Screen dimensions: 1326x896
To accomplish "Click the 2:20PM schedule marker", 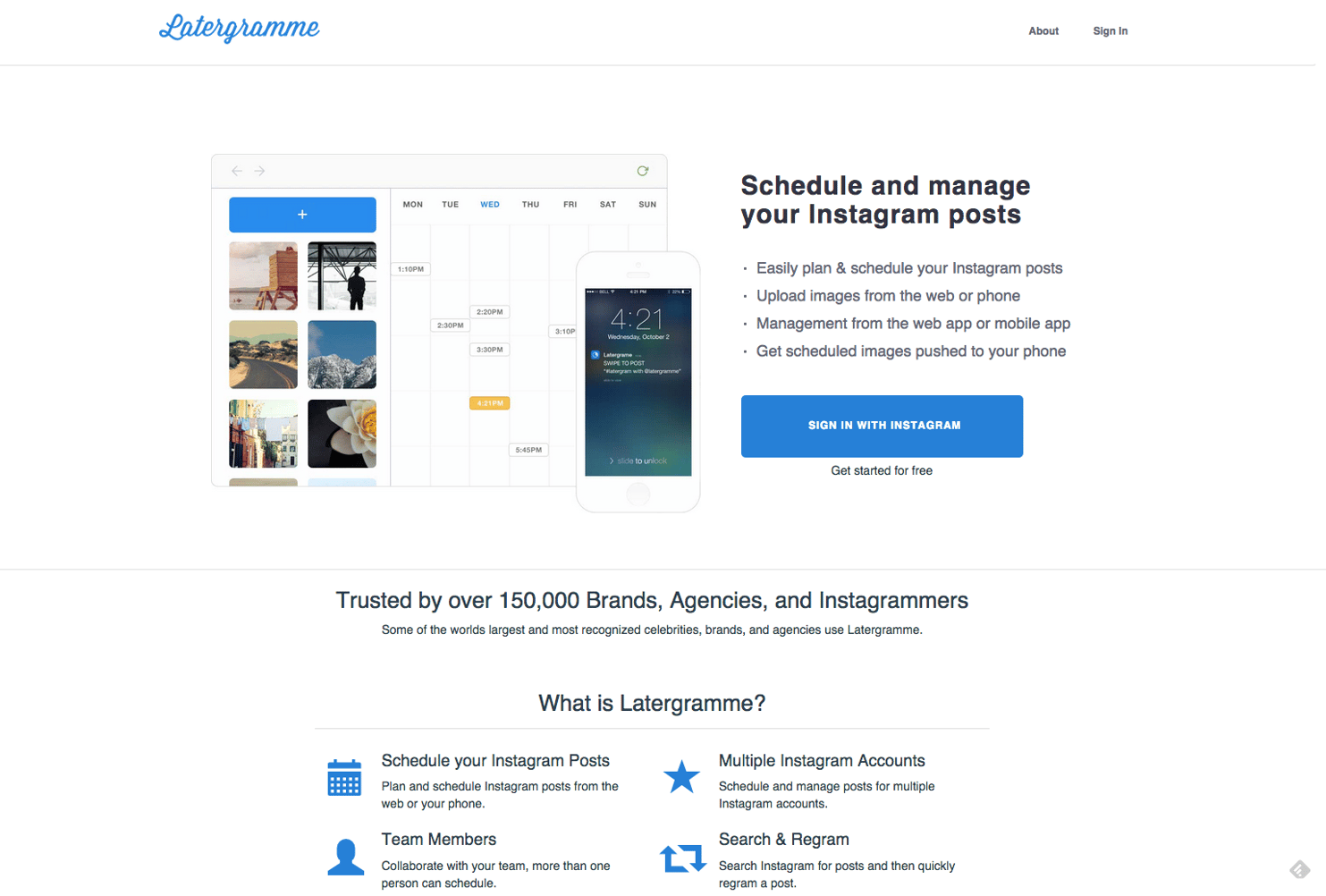I will pos(490,312).
